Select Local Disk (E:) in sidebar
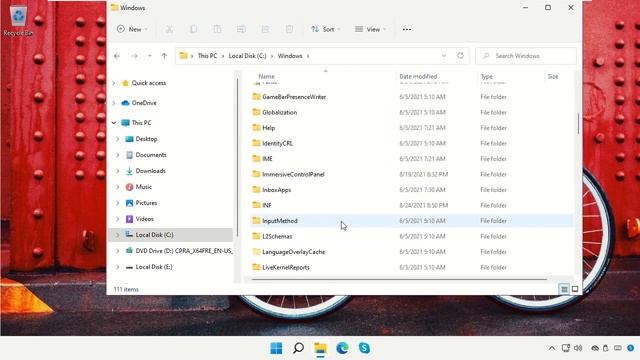This screenshot has width=640, height=360. click(x=153, y=267)
